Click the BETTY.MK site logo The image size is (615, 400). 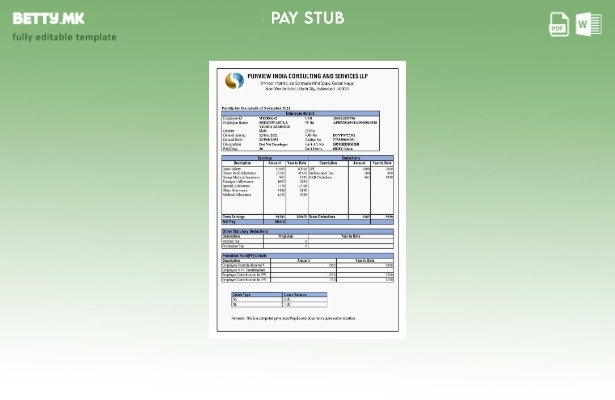pos(48,18)
